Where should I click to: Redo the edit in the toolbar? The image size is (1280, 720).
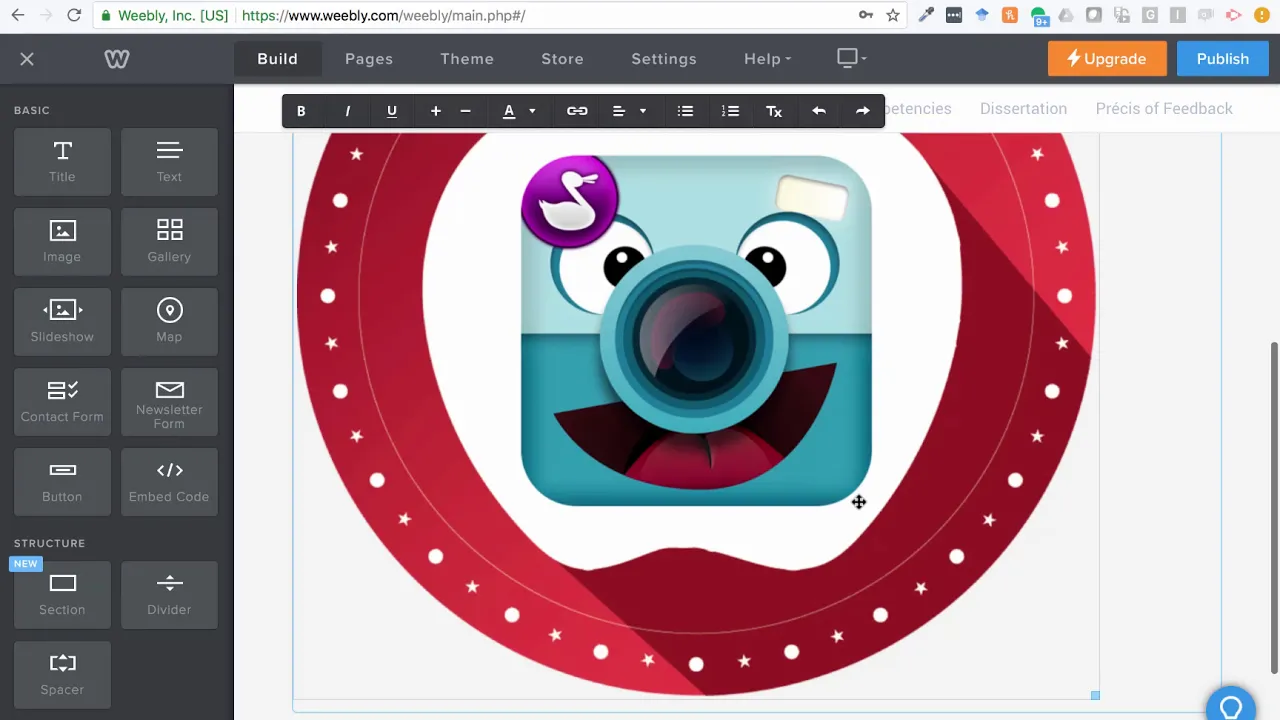coord(863,111)
